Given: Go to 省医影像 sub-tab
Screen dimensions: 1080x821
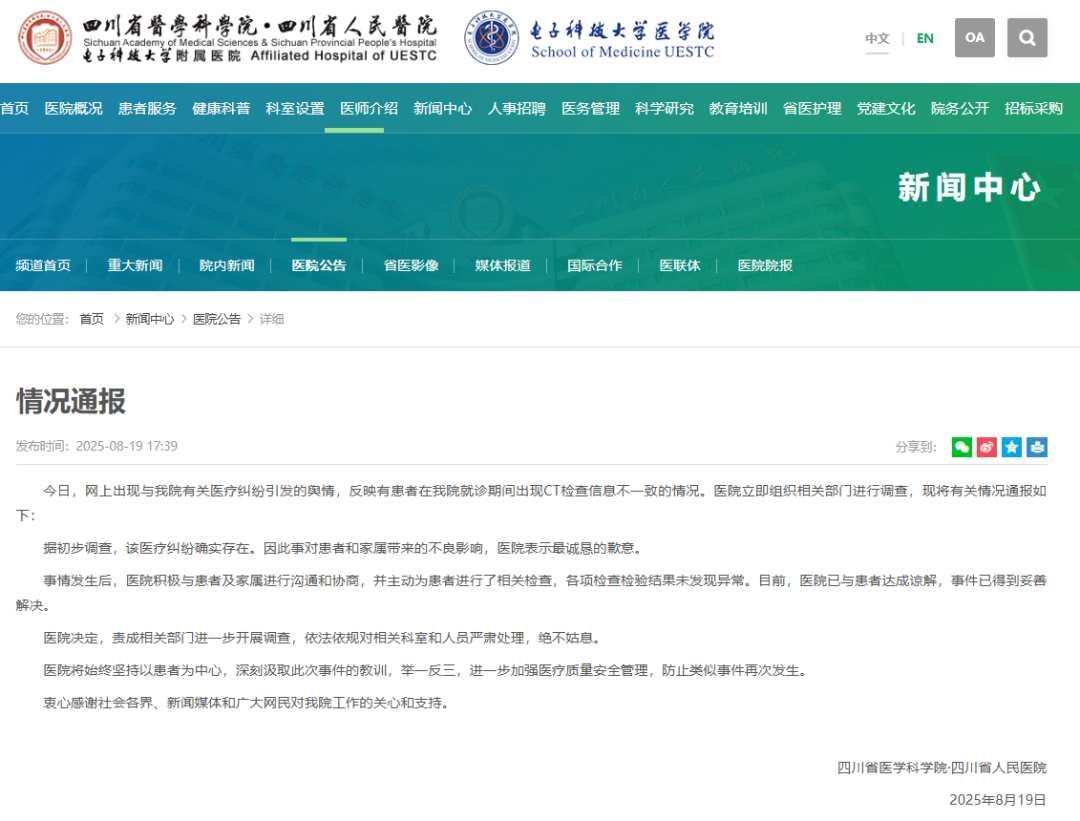Looking at the screenshot, I should tap(411, 266).
